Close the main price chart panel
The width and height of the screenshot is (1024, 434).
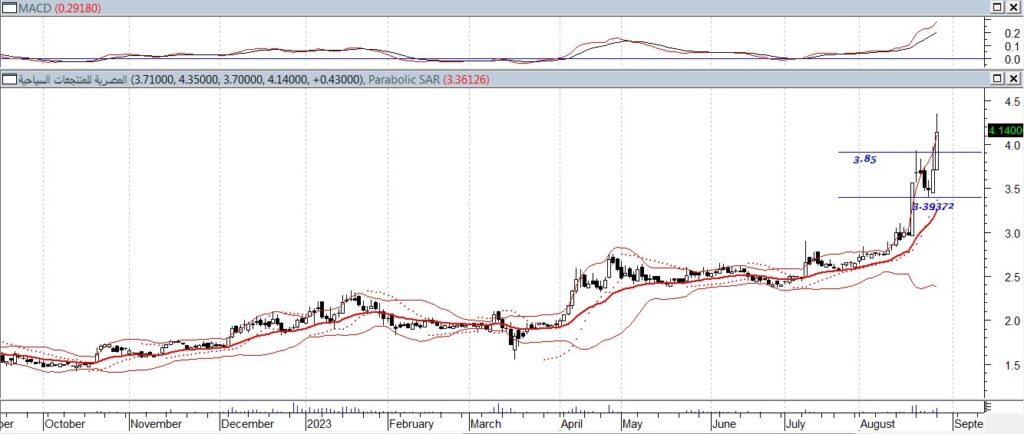[x=1012, y=79]
